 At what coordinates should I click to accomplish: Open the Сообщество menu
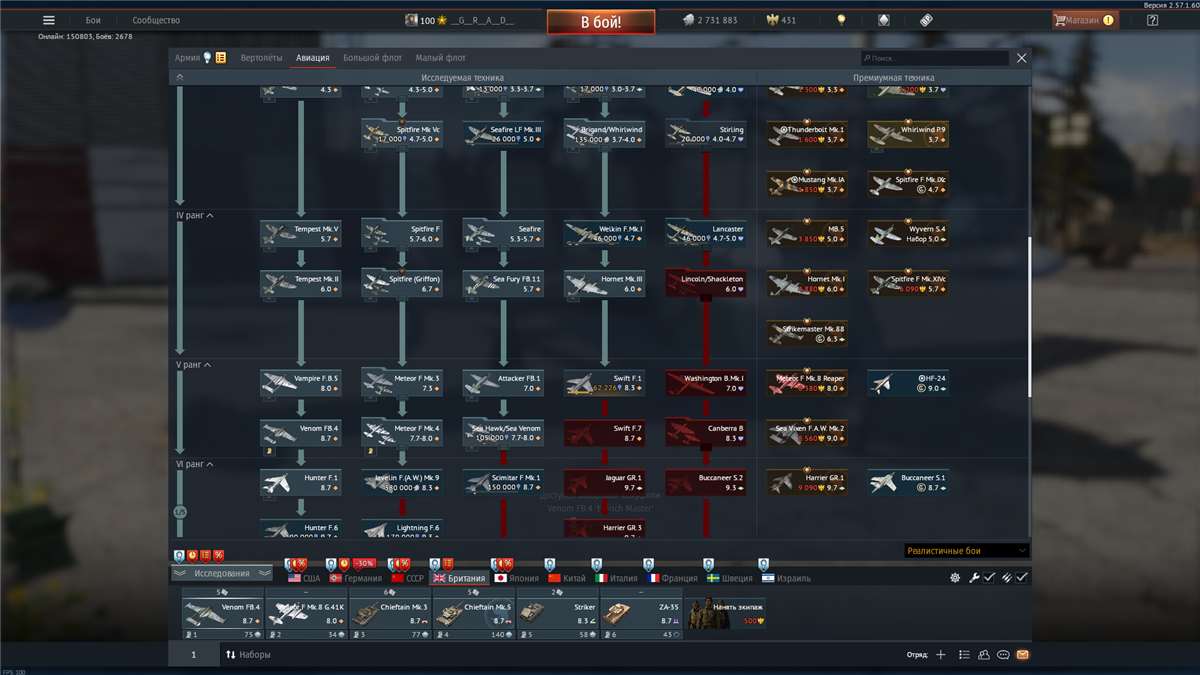(x=156, y=20)
